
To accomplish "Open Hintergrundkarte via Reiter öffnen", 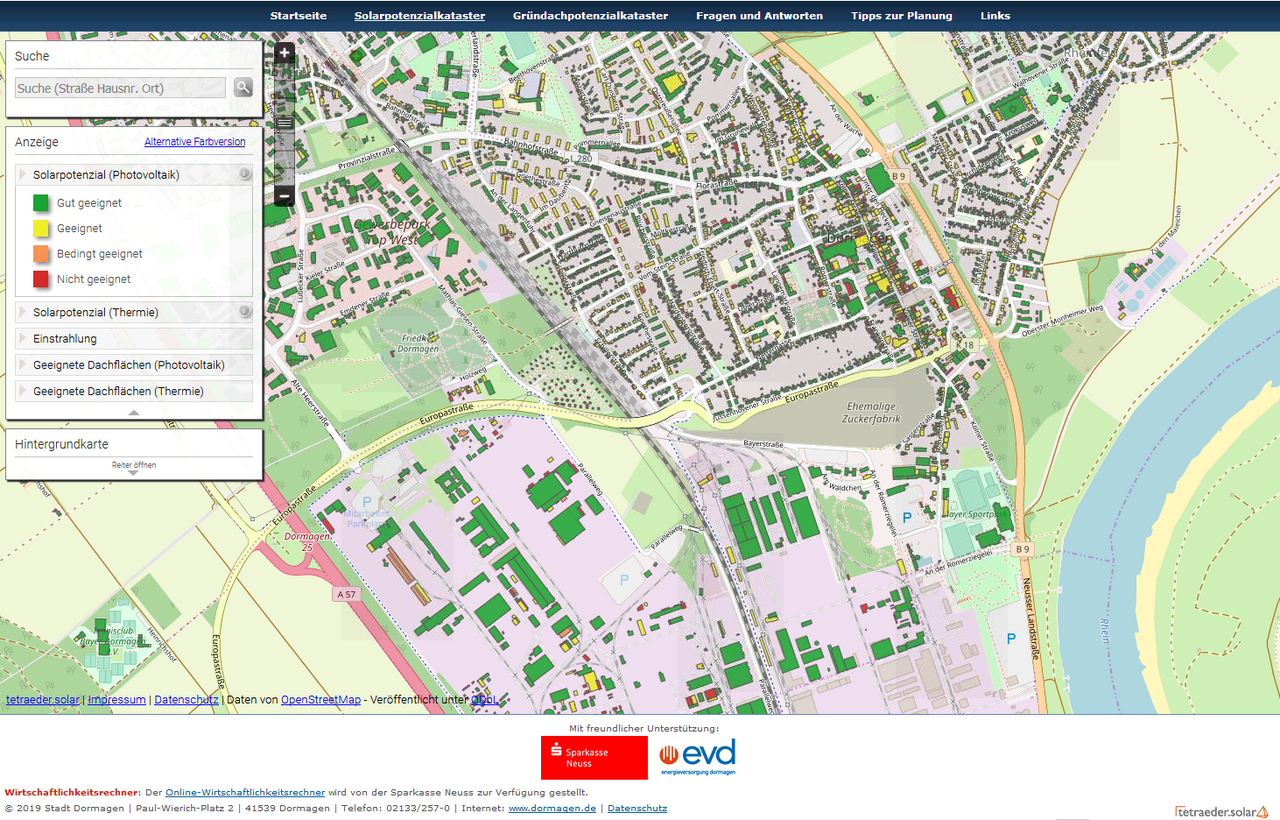I will tap(134, 467).
